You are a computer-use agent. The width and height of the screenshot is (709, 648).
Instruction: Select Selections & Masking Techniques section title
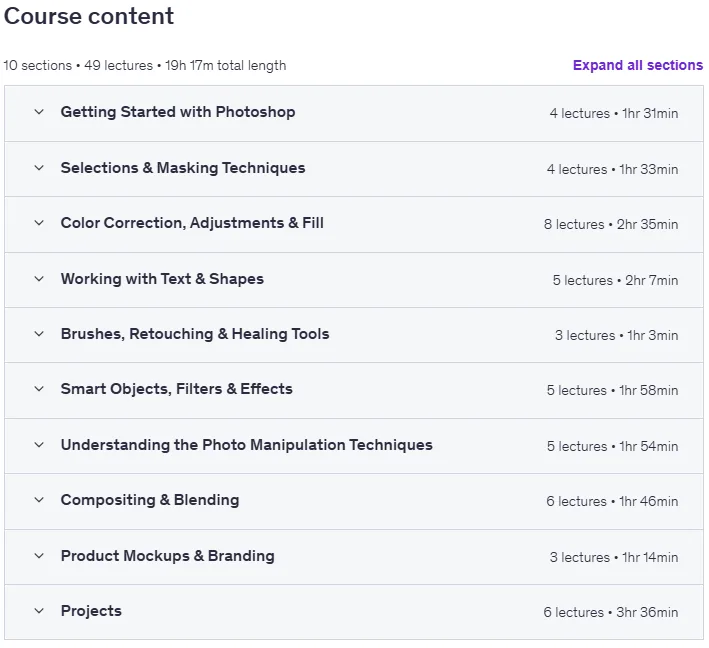[183, 168]
